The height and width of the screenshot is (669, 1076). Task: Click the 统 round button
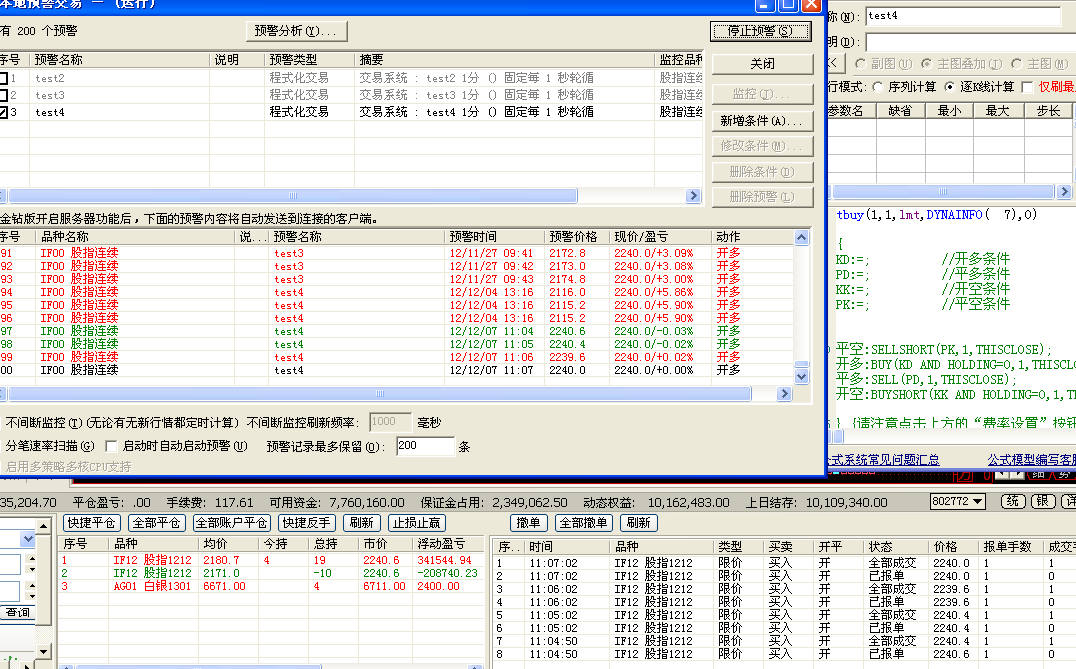click(x=1013, y=502)
